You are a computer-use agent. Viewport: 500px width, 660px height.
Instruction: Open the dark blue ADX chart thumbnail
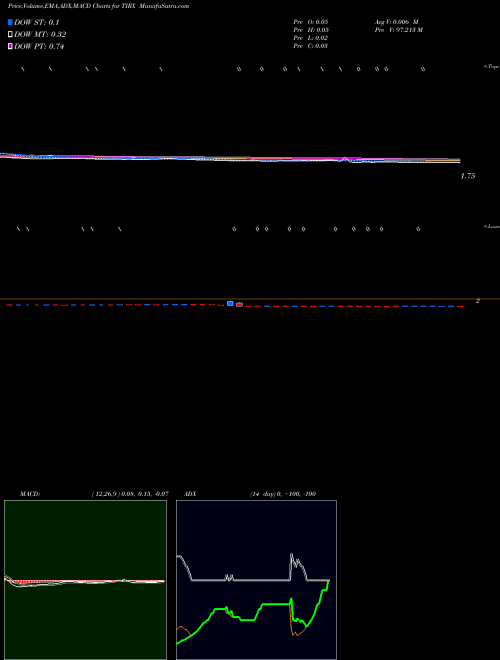[x=256, y=580]
